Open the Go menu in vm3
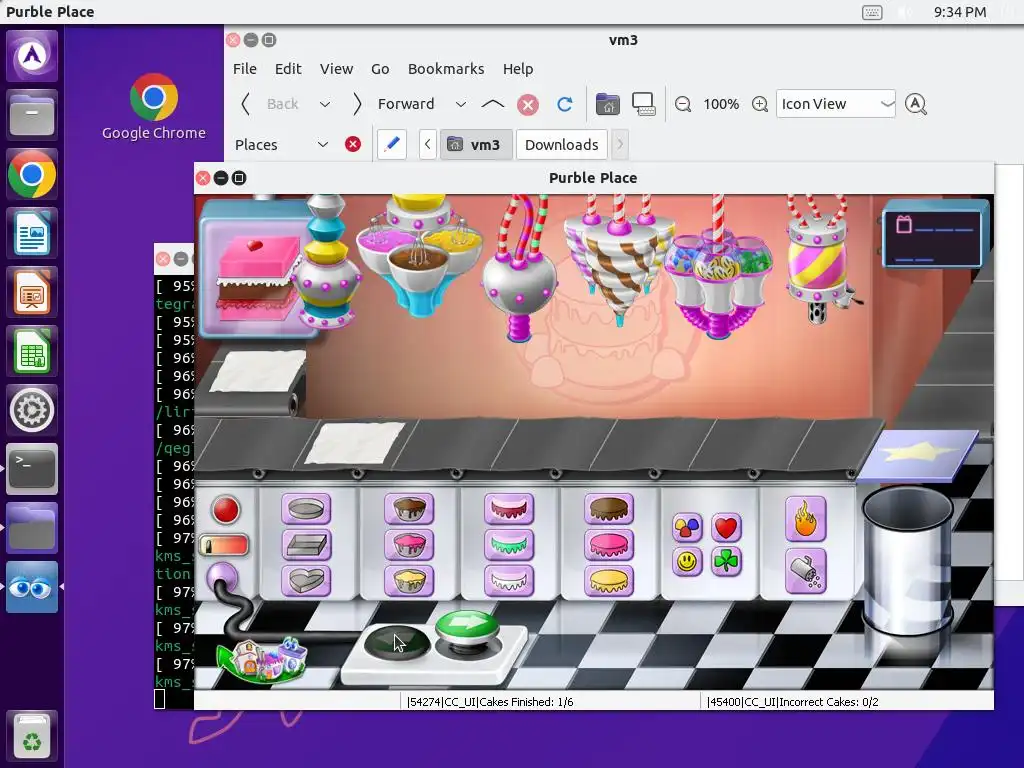 tap(380, 69)
